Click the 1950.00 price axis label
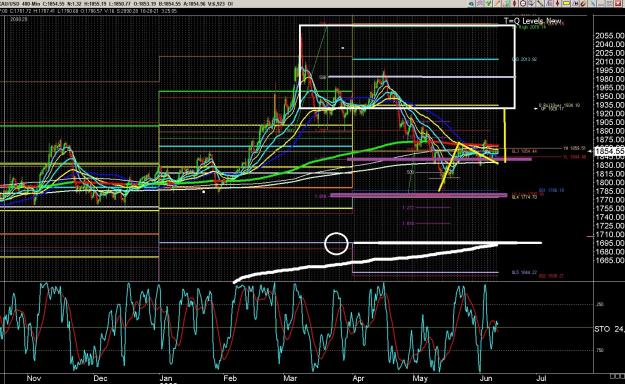The height and width of the screenshot is (384, 625). pyautogui.click(x=610, y=96)
